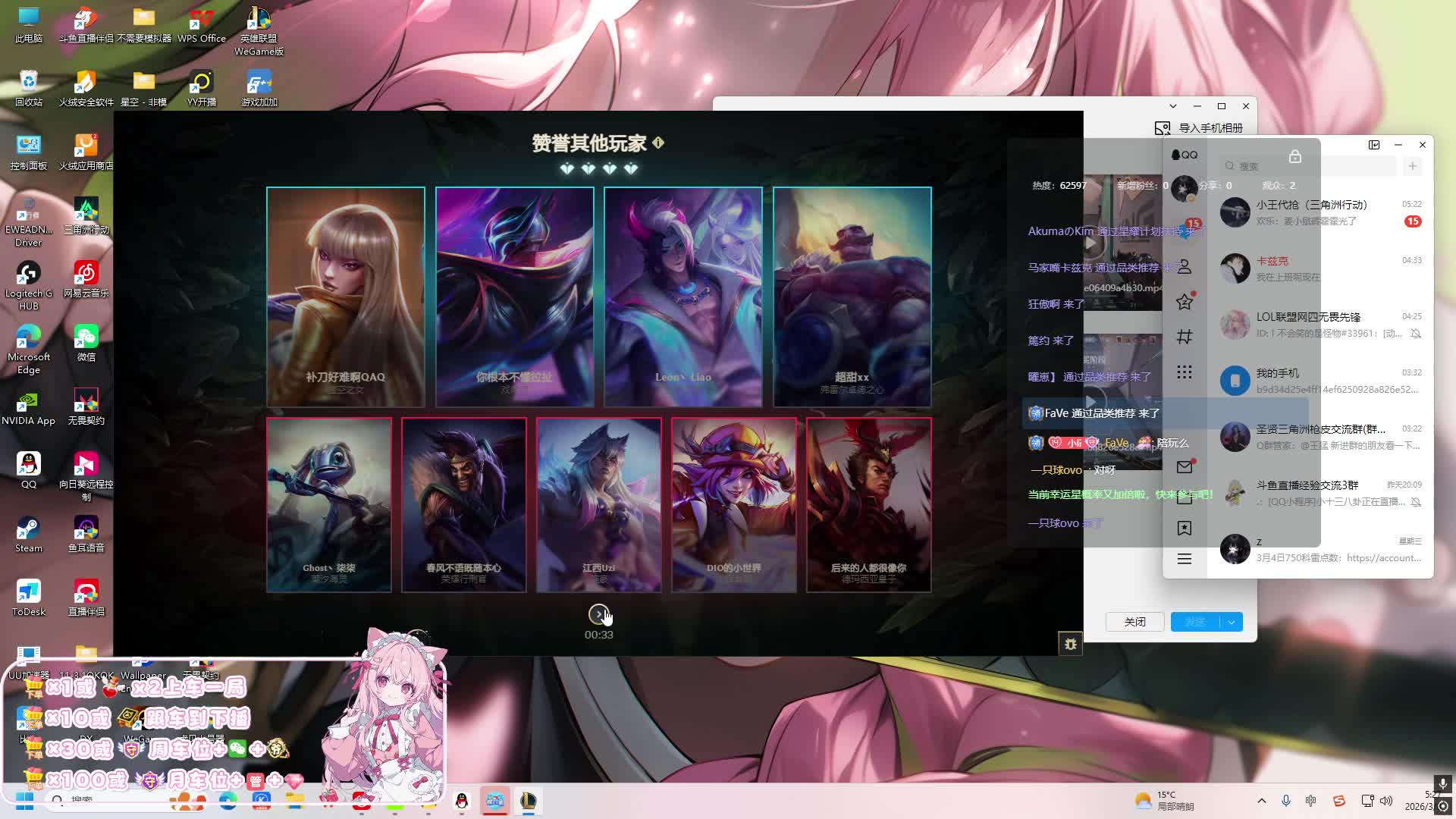The height and width of the screenshot is (819, 1456).
Task: Toggle QQ sidebar collapse panel icon
Action: click(x=1374, y=145)
